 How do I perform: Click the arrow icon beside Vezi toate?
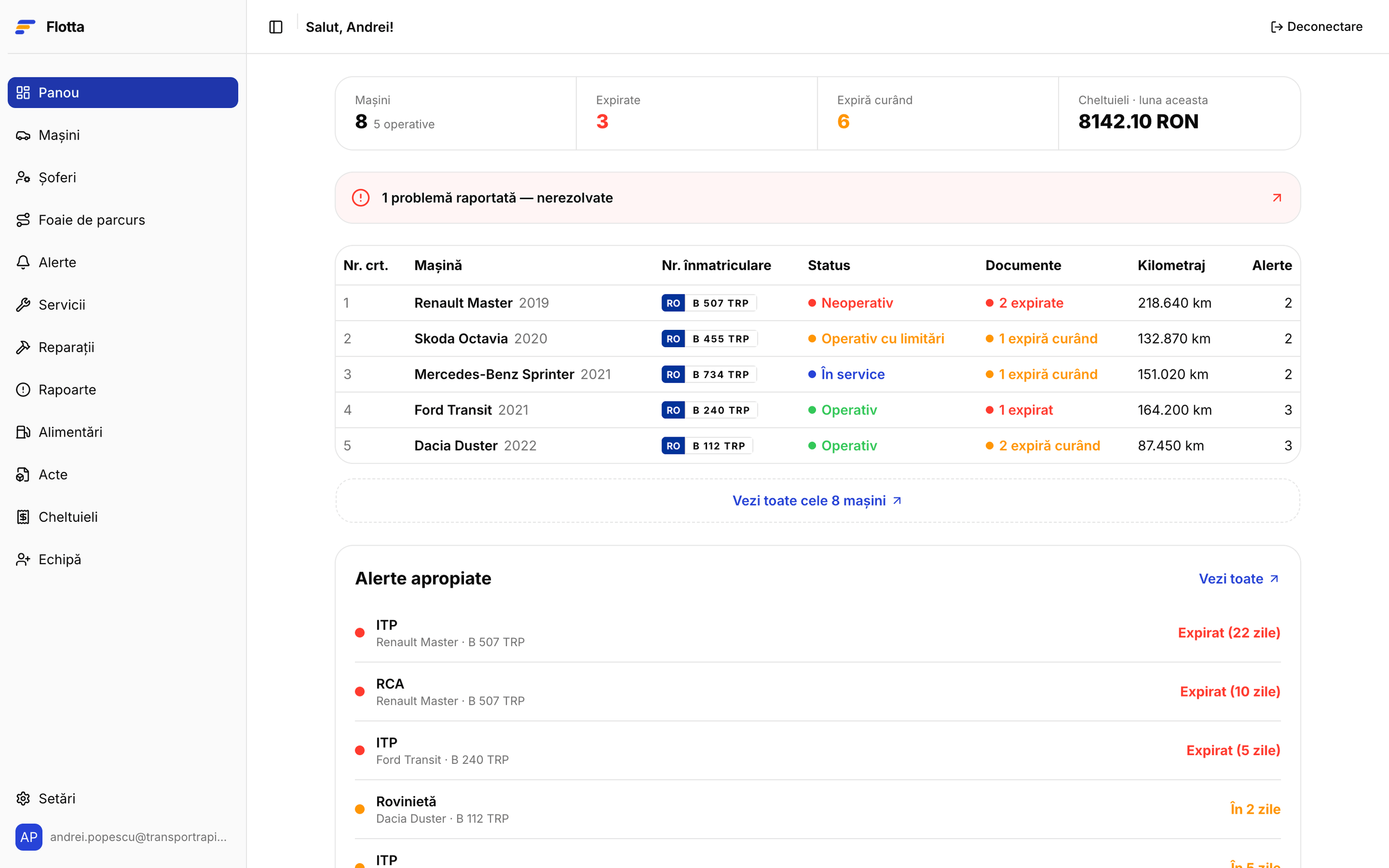coord(1274,579)
